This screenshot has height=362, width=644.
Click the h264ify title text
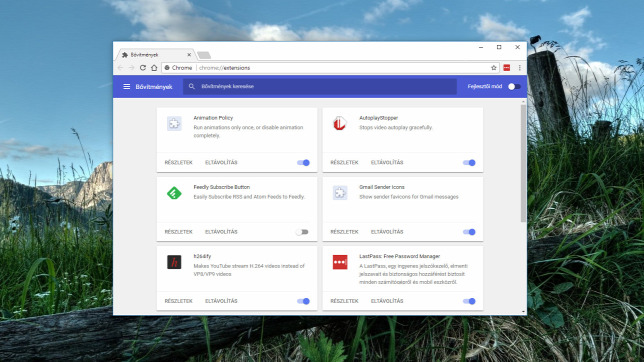coord(202,256)
